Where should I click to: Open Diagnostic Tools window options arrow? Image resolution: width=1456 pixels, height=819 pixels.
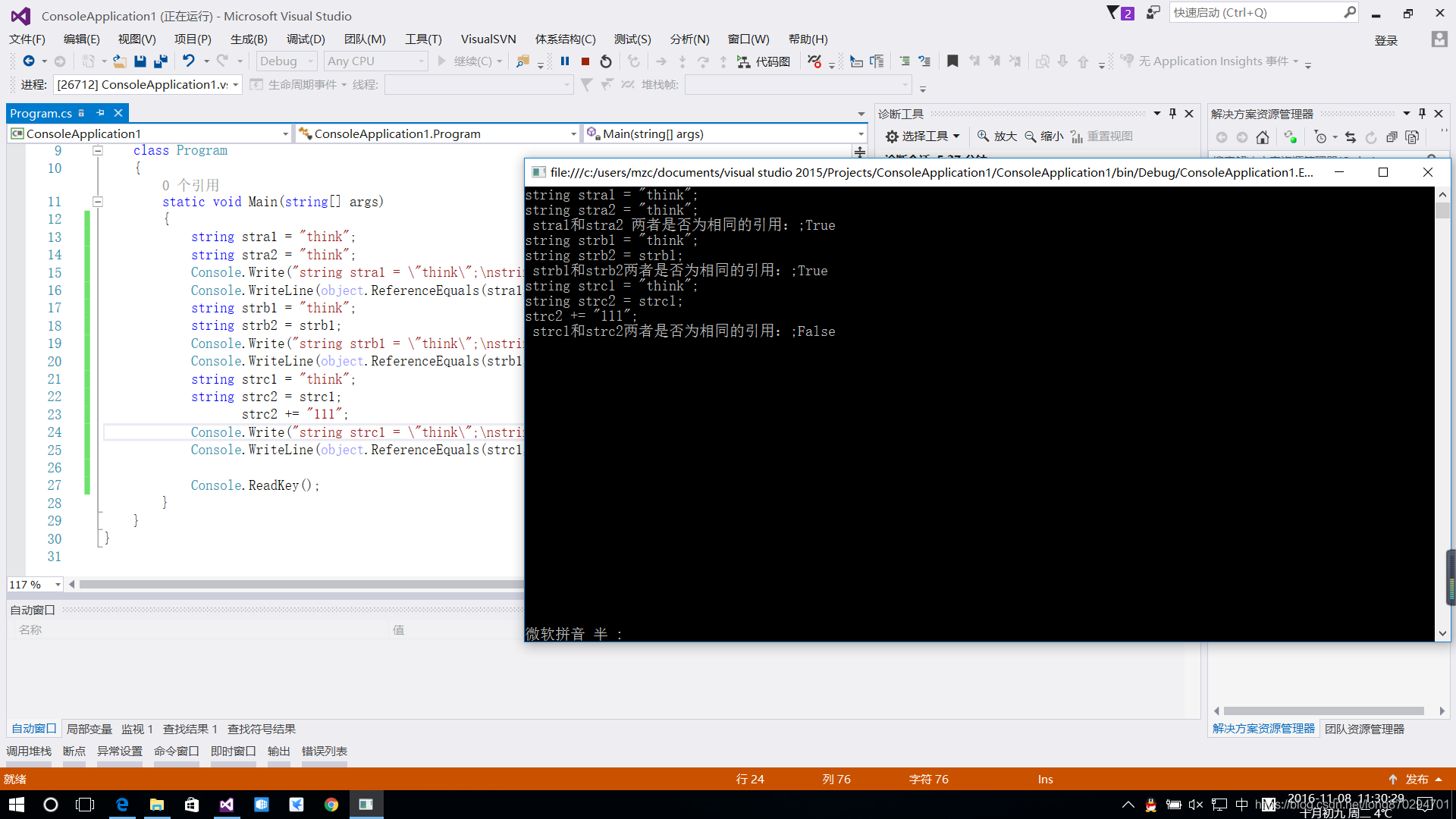pos(1157,114)
